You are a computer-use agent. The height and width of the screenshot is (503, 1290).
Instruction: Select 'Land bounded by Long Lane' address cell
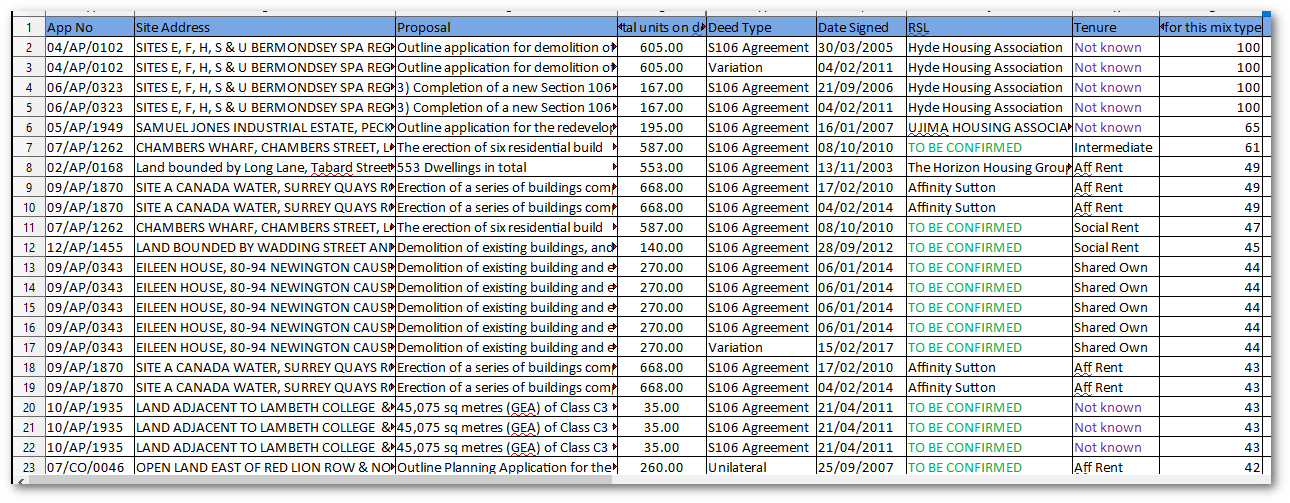click(x=264, y=168)
